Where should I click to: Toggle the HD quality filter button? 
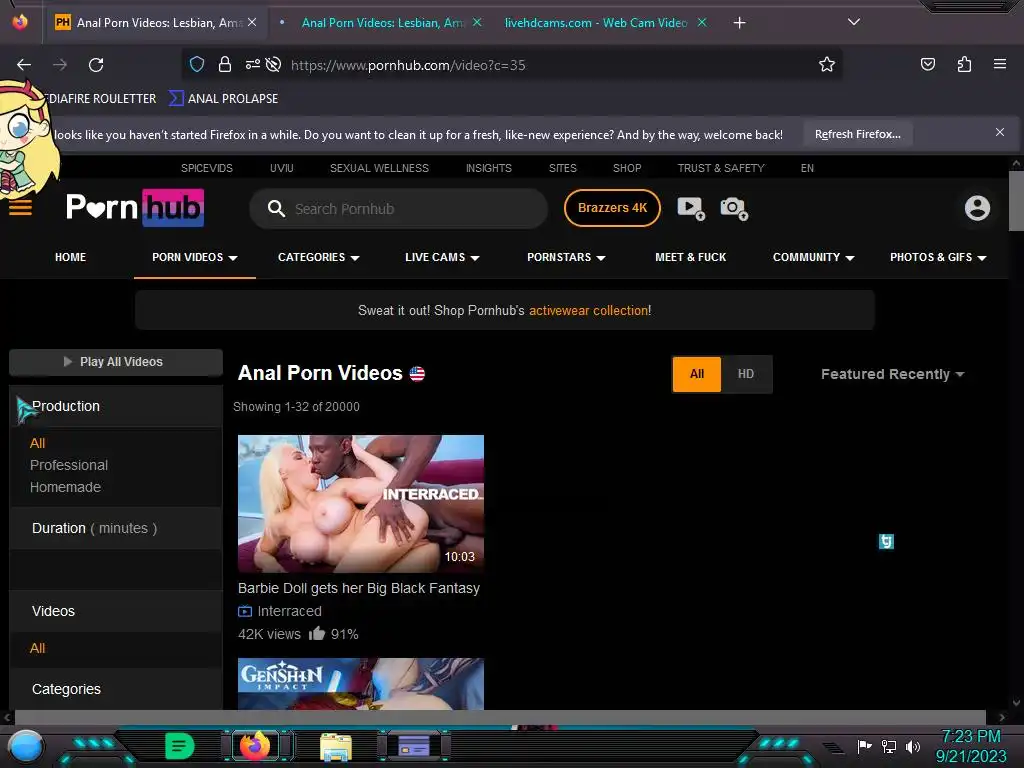[746, 374]
